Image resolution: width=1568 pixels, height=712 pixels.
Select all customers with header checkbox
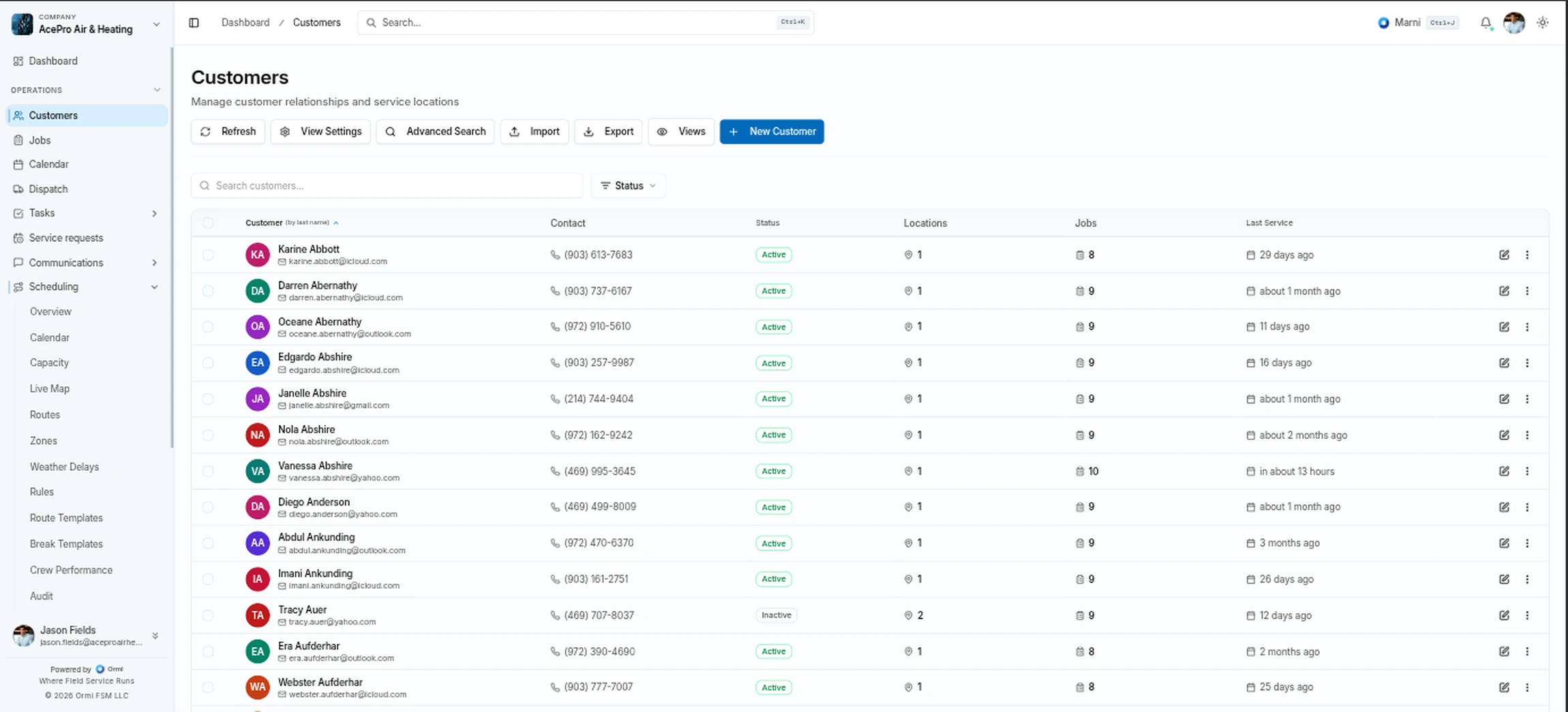(208, 223)
